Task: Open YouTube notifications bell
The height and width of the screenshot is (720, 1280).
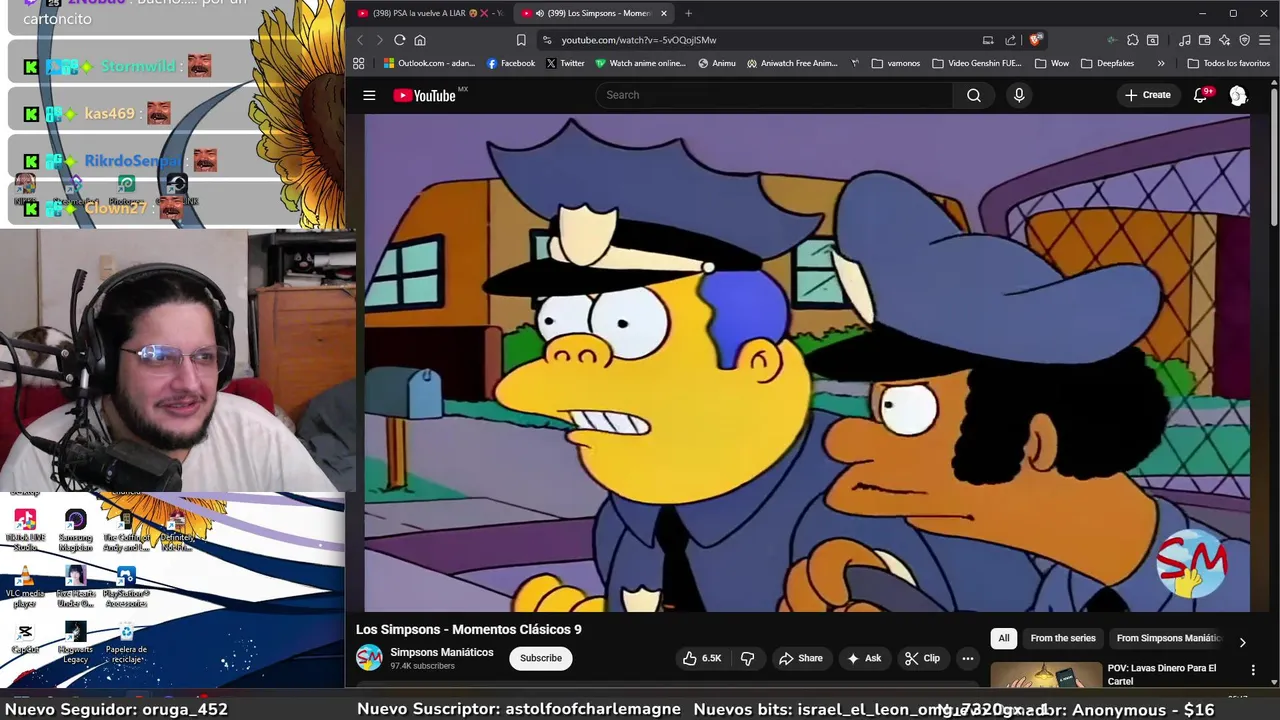Action: (x=1201, y=95)
